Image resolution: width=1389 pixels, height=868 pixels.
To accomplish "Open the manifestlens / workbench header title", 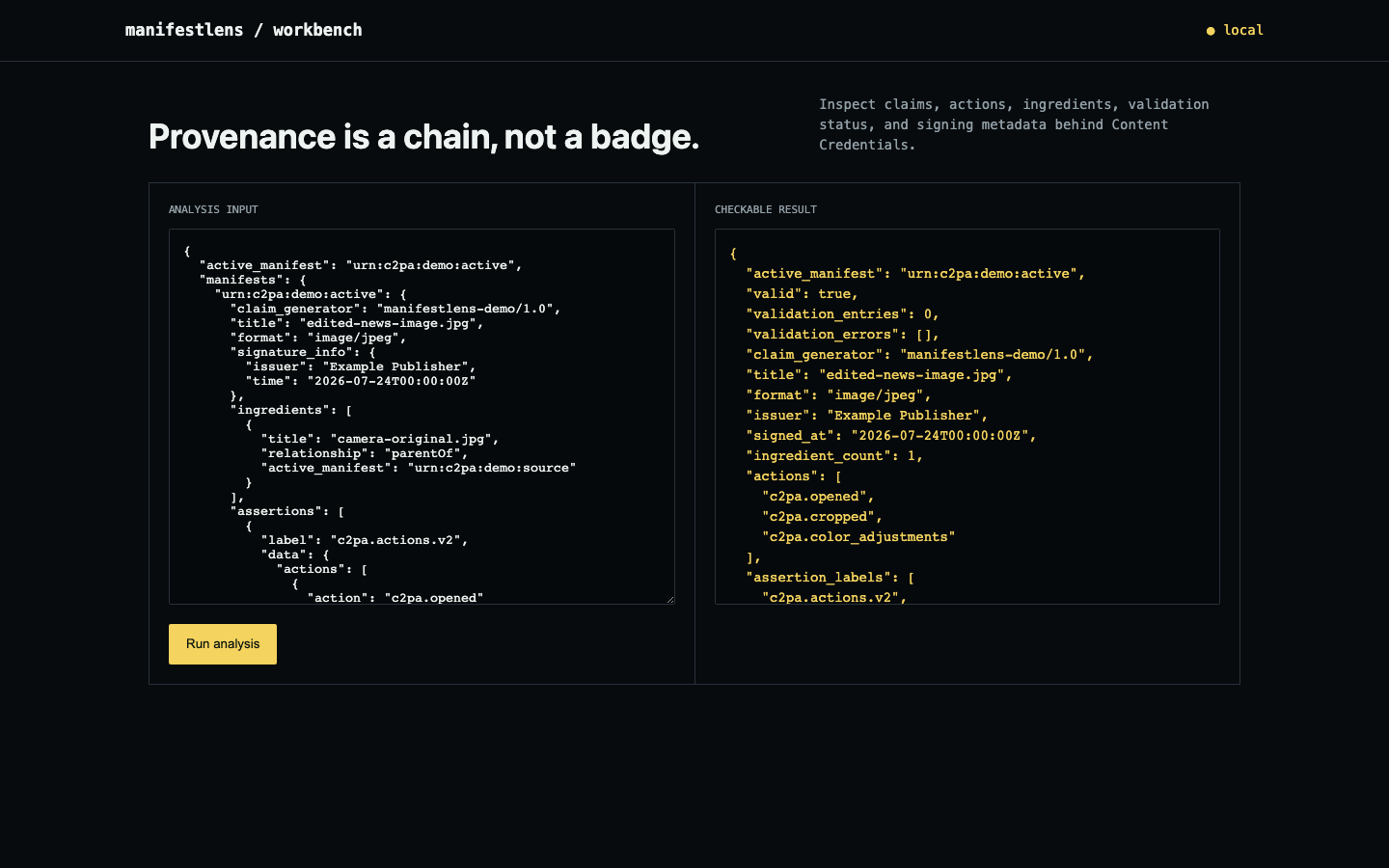I will pyautogui.click(x=244, y=30).
